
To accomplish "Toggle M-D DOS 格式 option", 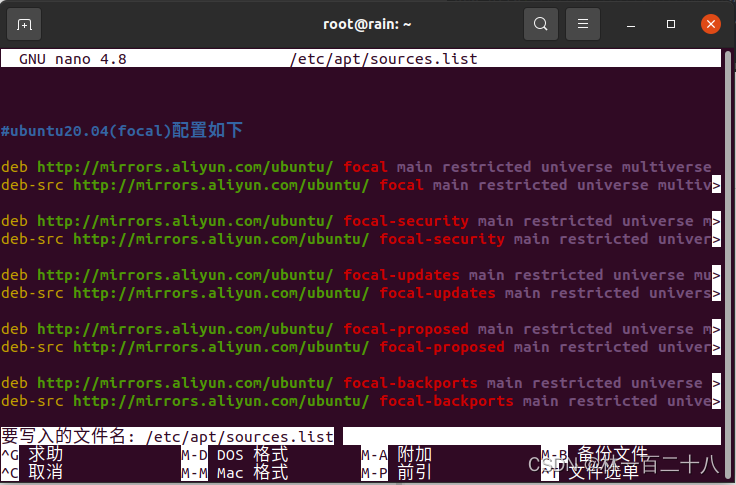I will coord(235,454).
